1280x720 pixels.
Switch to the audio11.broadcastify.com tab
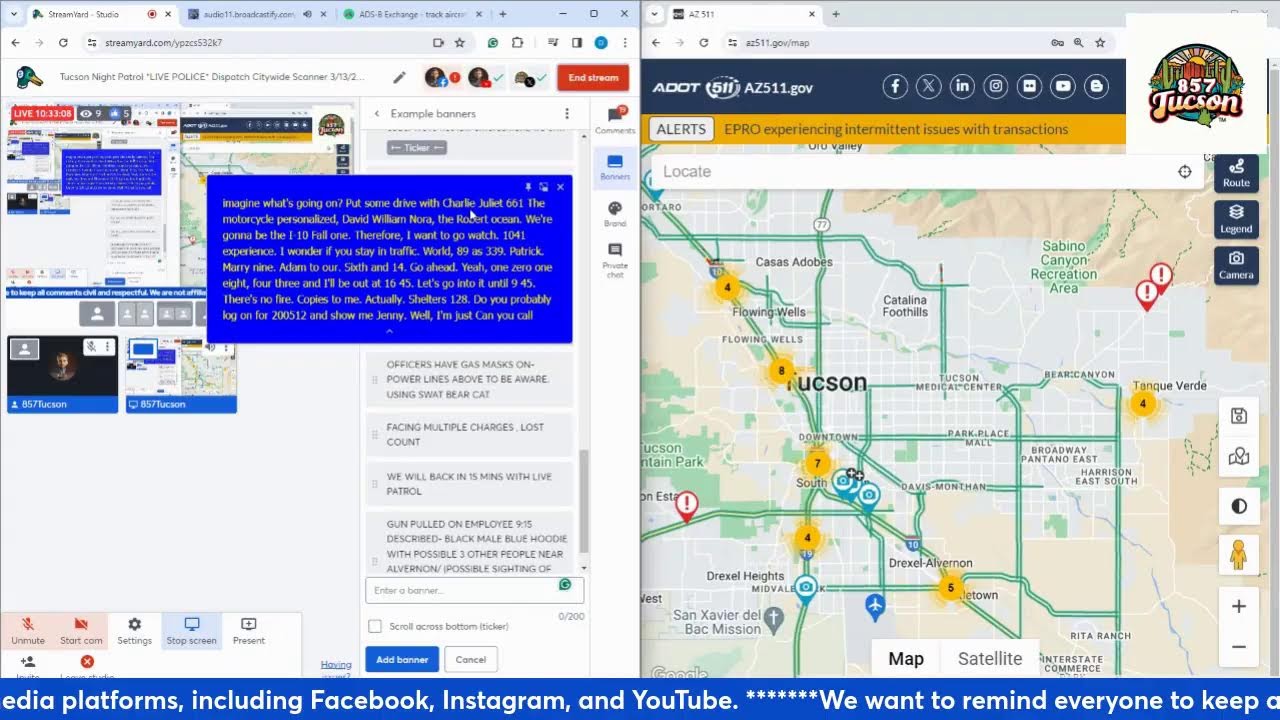(255, 14)
